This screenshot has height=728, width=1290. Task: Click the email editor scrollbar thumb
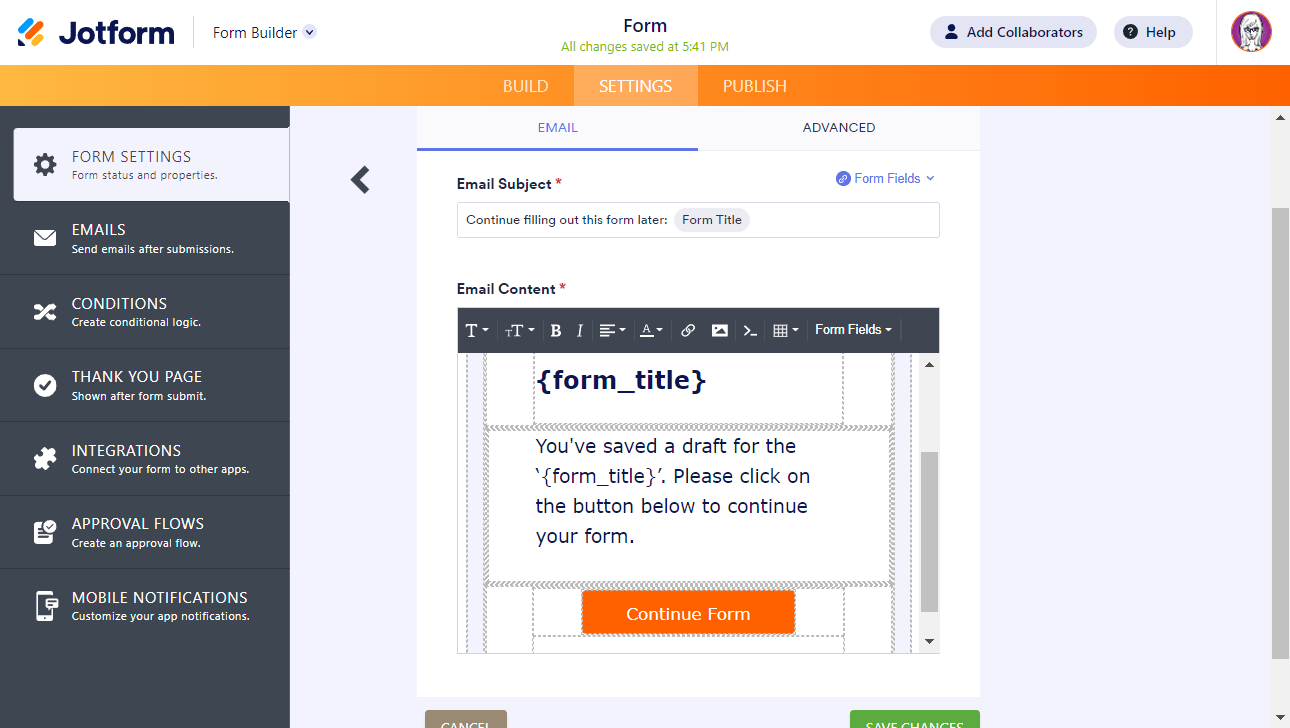(x=929, y=531)
